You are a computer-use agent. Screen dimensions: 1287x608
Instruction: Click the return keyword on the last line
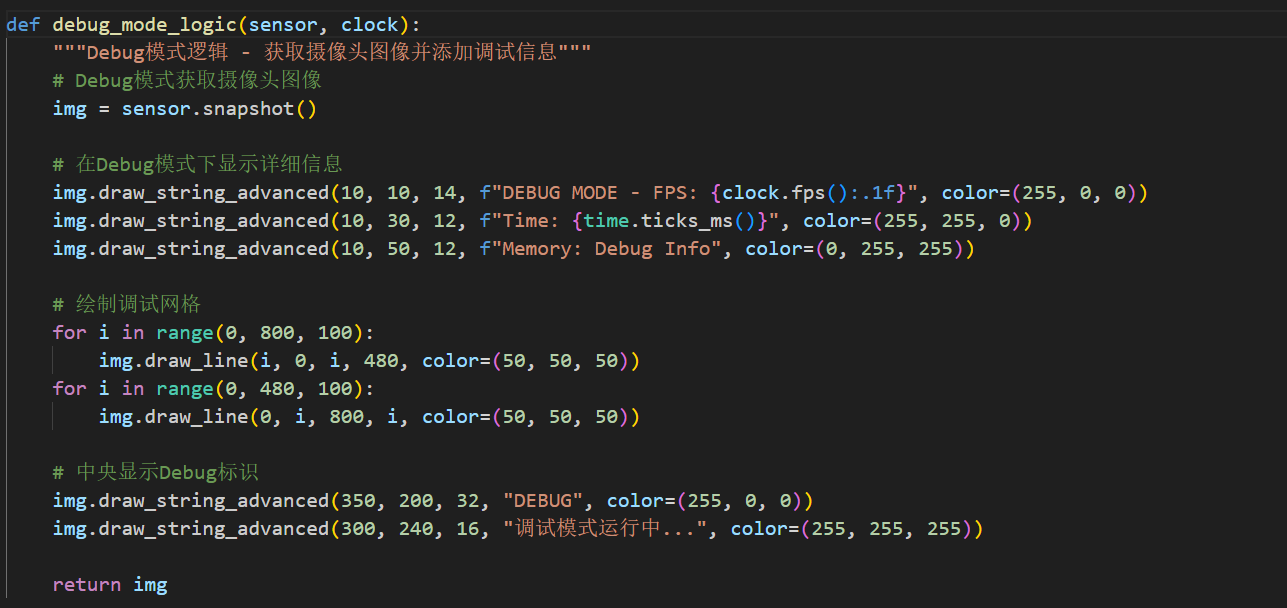(87, 584)
